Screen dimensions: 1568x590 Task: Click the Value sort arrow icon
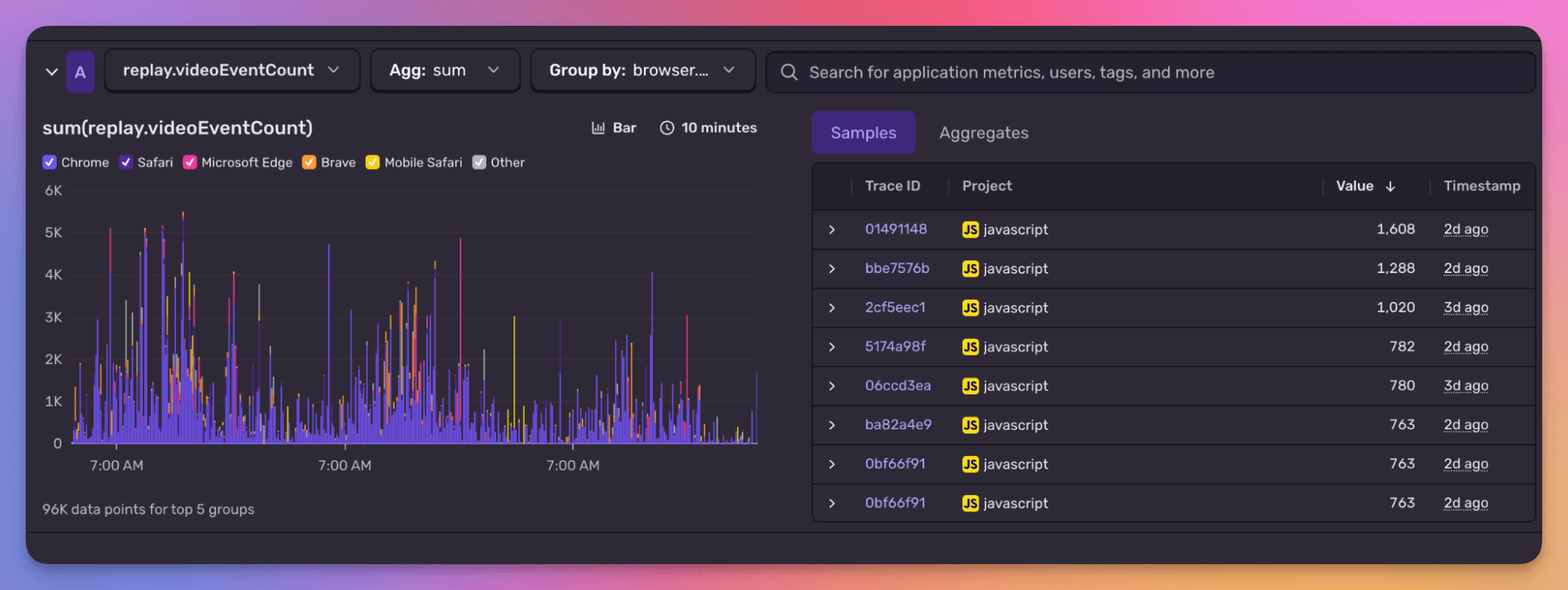pyautogui.click(x=1390, y=187)
